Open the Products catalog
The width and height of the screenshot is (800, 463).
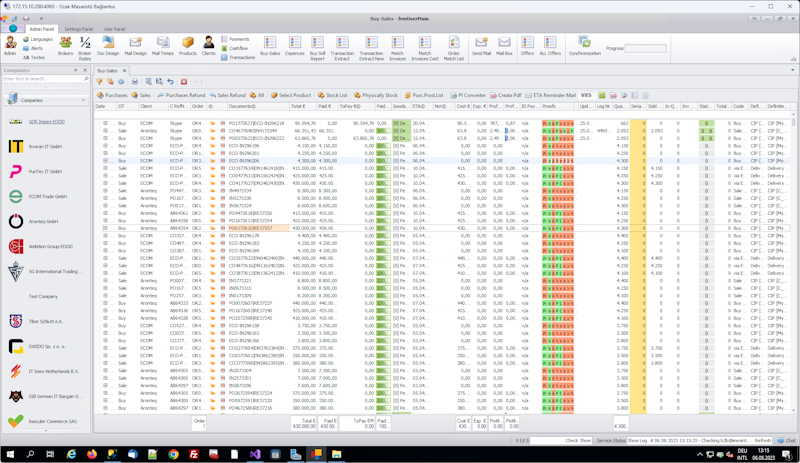188,46
